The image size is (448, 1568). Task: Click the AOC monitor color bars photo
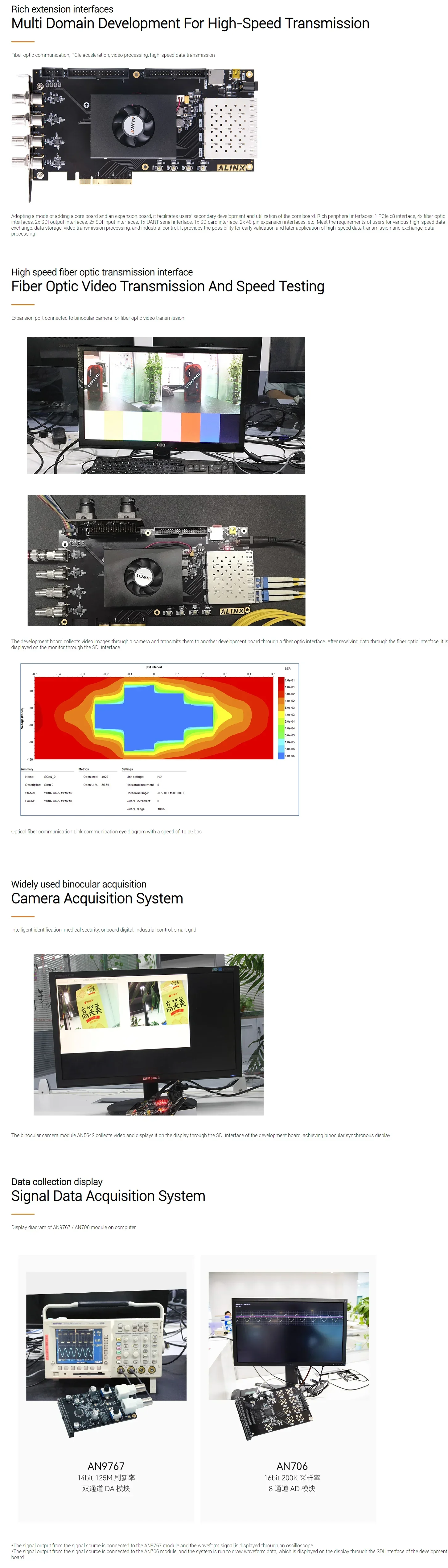click(x=165, y=405)
